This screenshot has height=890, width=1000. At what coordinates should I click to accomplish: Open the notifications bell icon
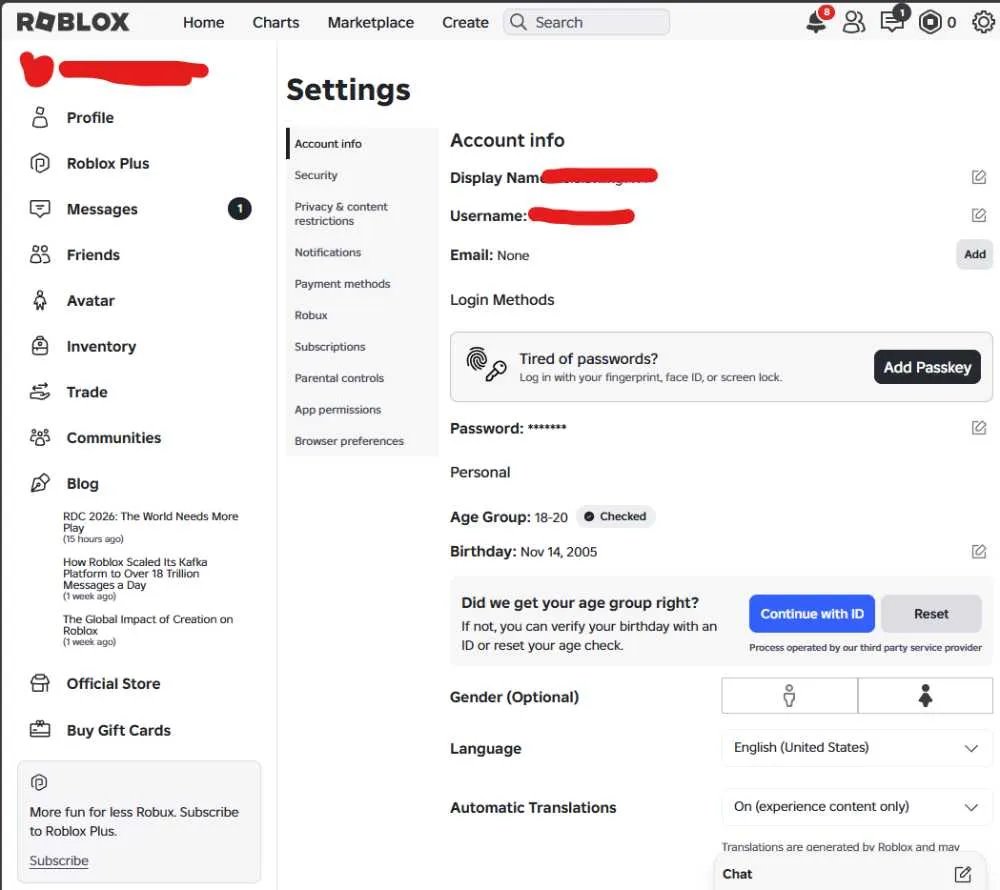(x=817, y=22)
